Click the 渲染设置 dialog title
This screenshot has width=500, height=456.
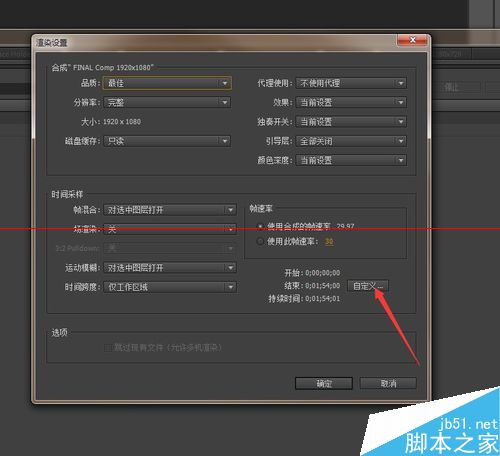pyautogui.click(x=52, y=43)
